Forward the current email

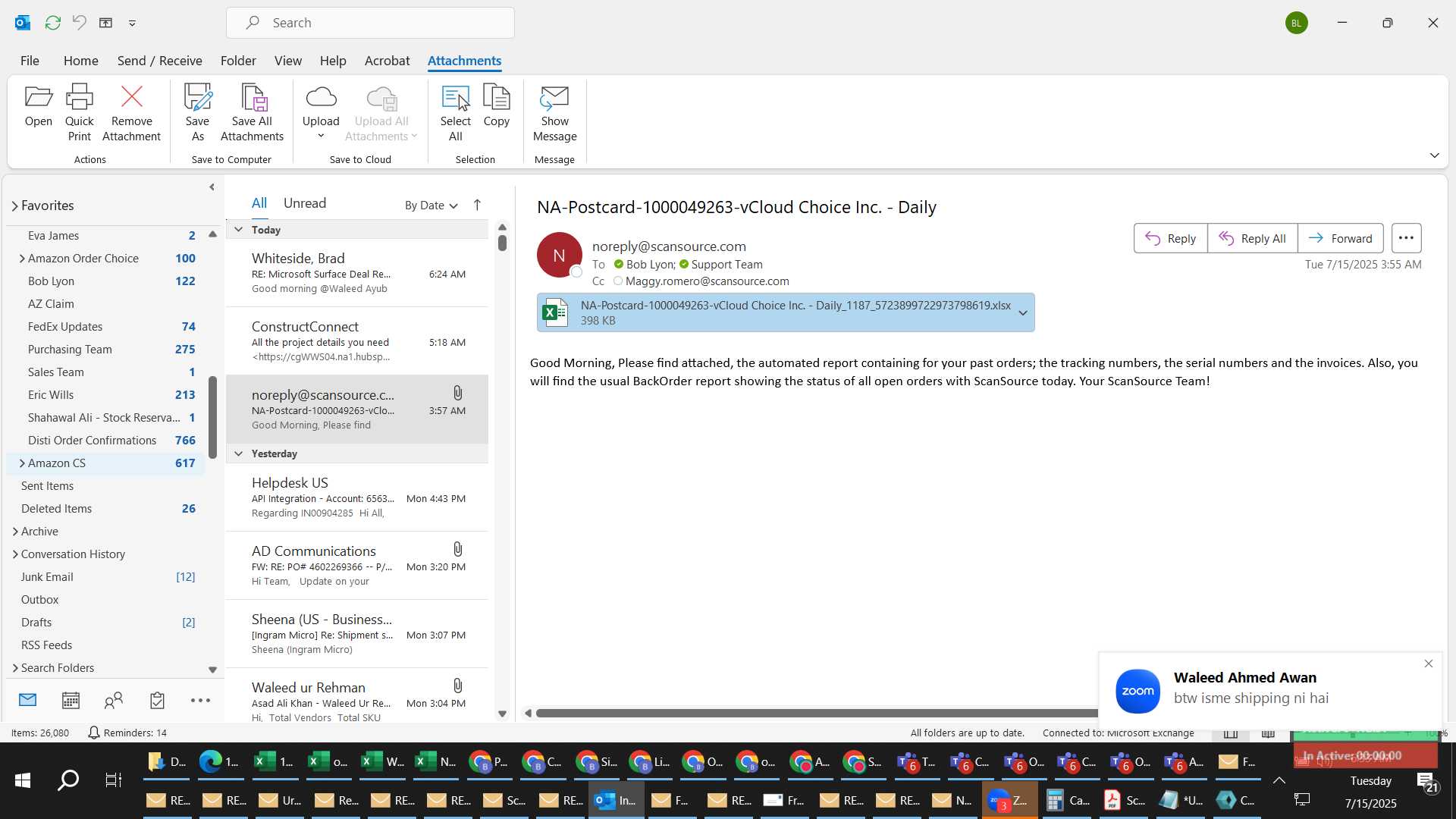click(x=1340, y=238)
